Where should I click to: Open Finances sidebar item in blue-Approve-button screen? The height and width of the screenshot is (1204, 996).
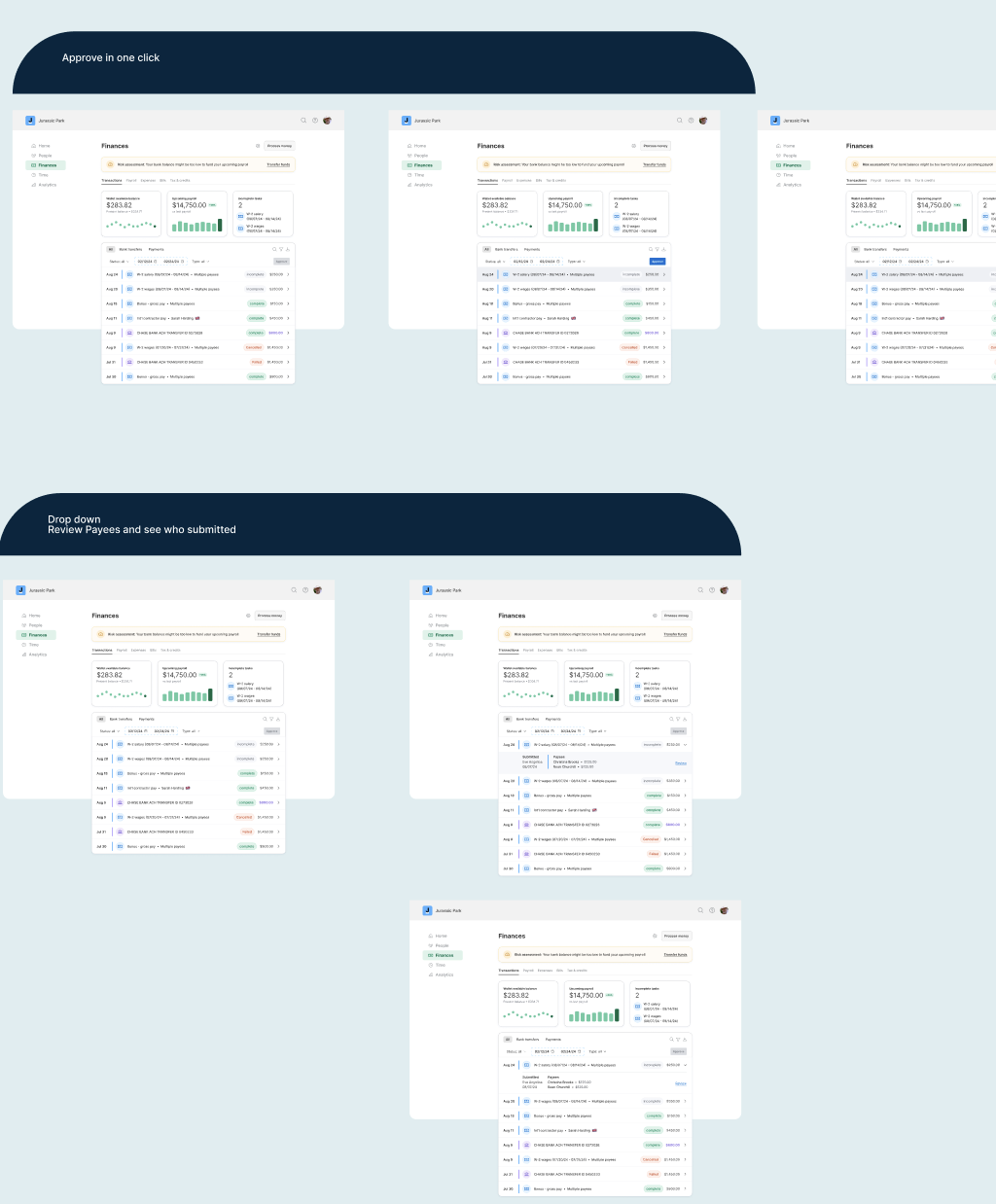(x=423, y=165)
